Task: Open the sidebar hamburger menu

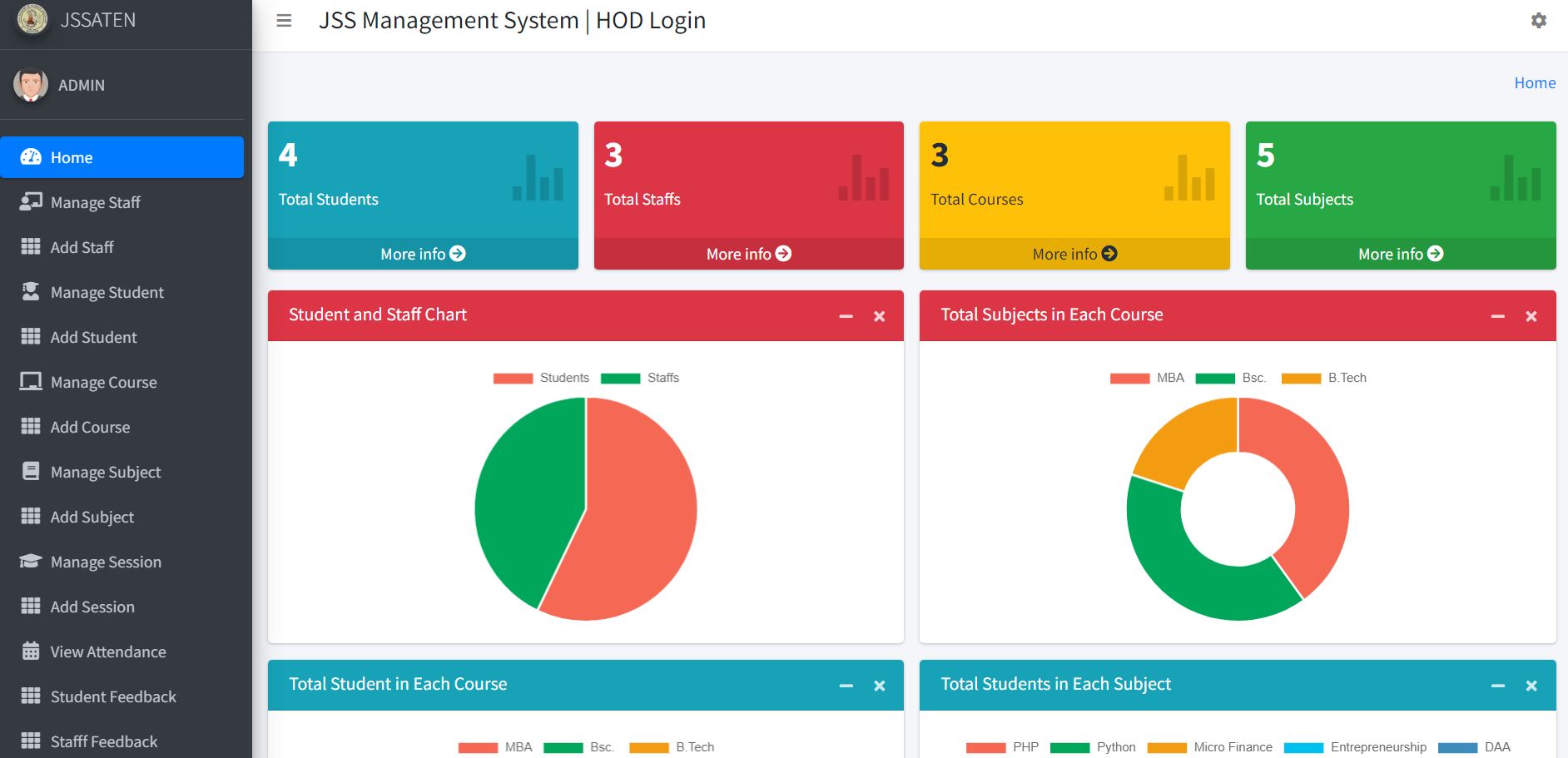Action: pyautogui.click(x=283, y=20)
